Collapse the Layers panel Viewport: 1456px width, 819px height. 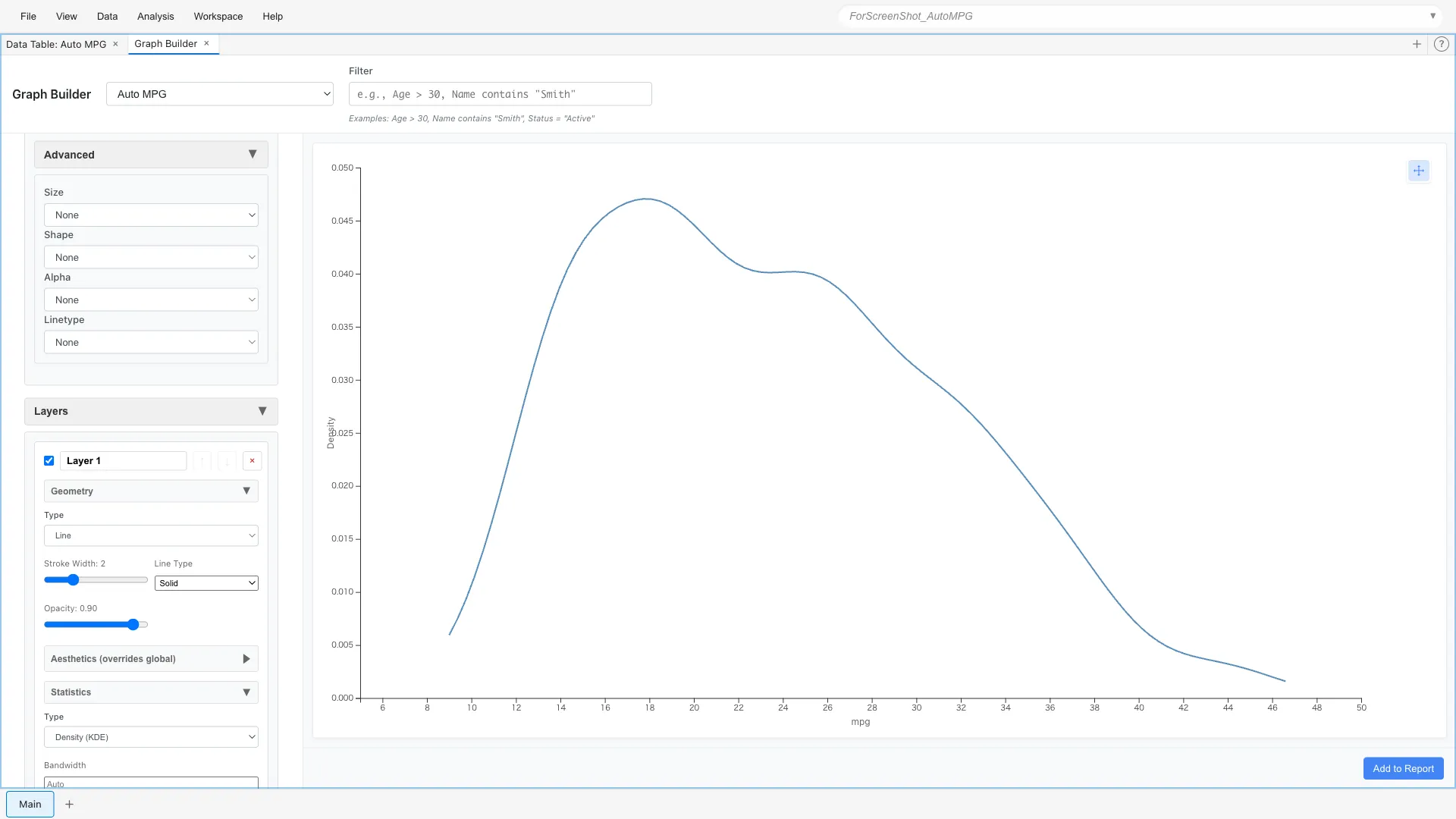(x=262, y=411)
